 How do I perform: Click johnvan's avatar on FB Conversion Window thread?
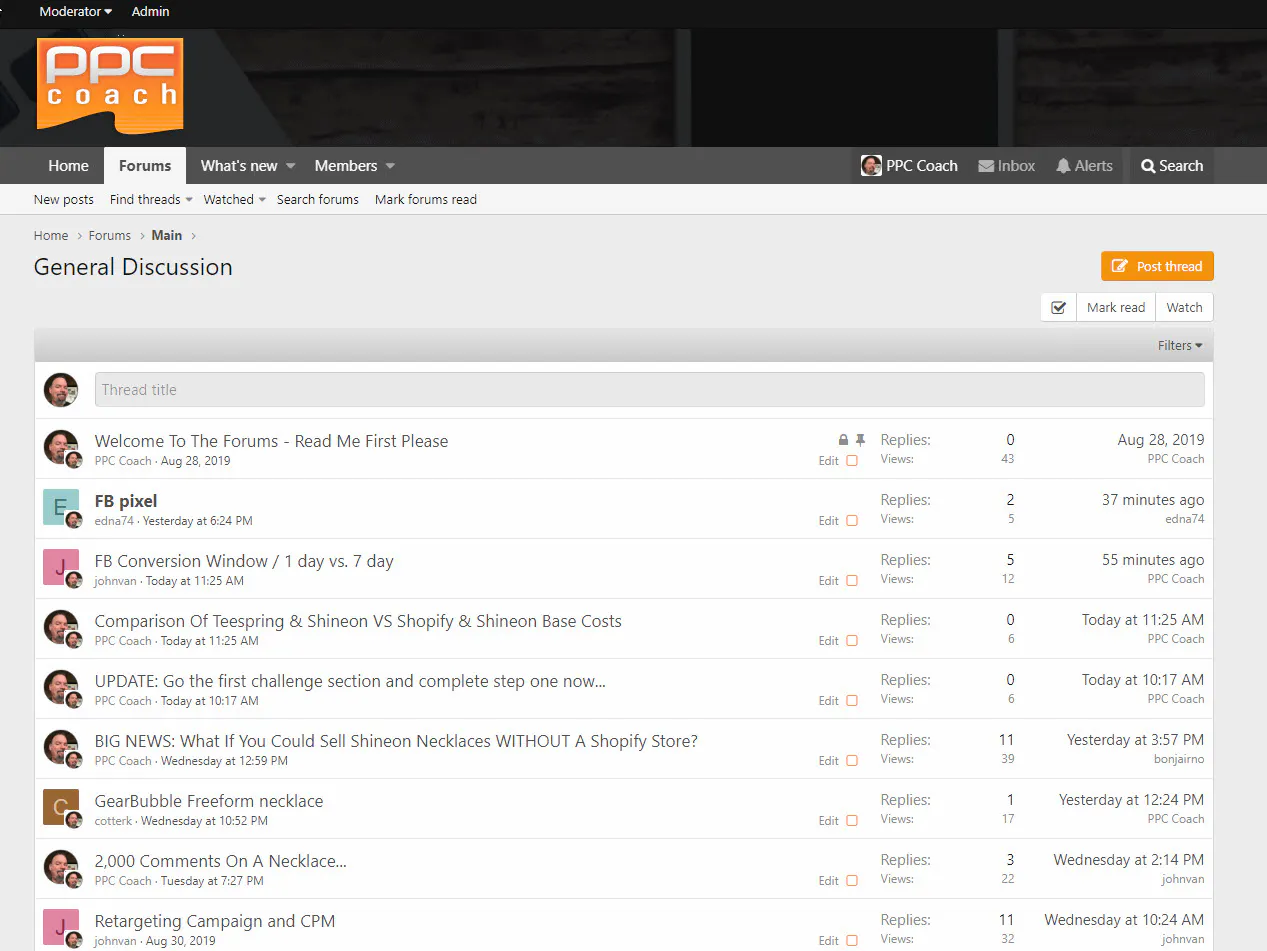pos(61,567)
